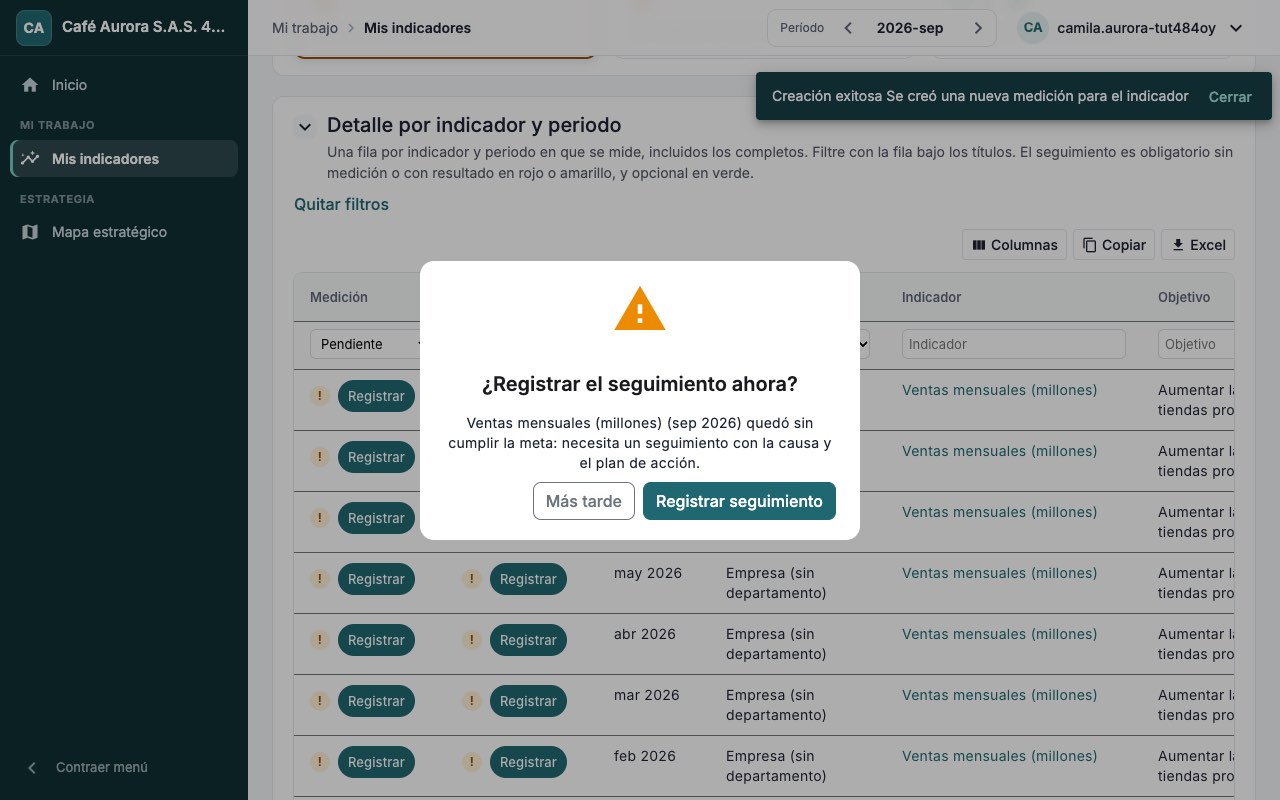Click the 'Medición' column header
This screenshot has width=1280, height=800.
click(339, 297)
